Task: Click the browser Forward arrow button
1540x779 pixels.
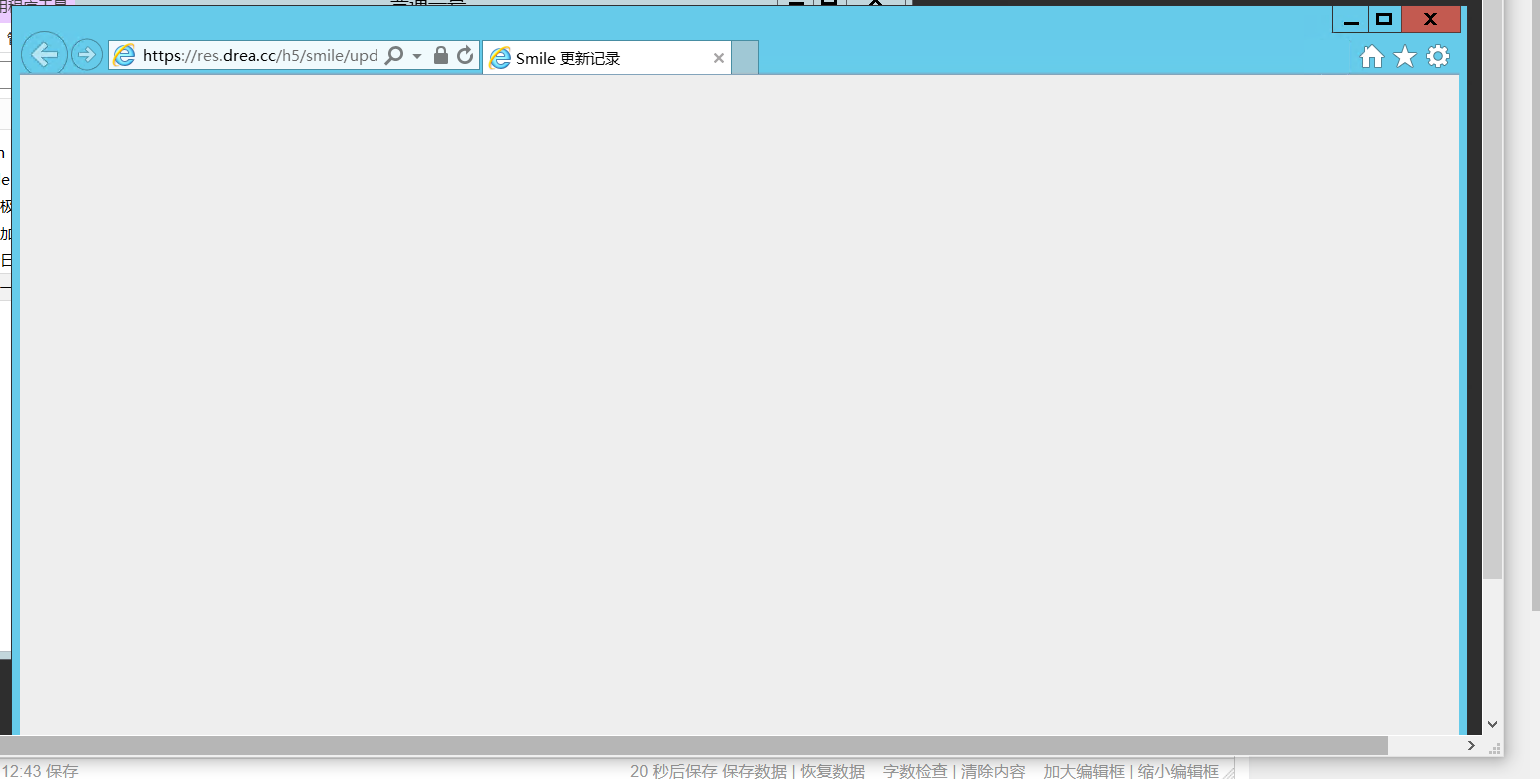Action: [x=87, y=55]
